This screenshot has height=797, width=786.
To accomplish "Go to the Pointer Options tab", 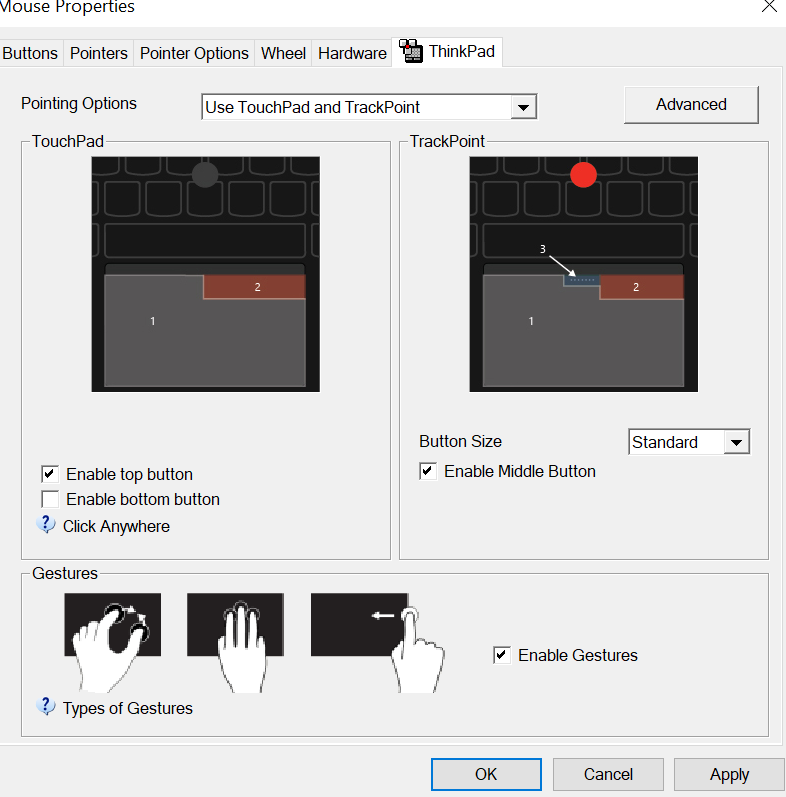I will (x=194, y=53).
